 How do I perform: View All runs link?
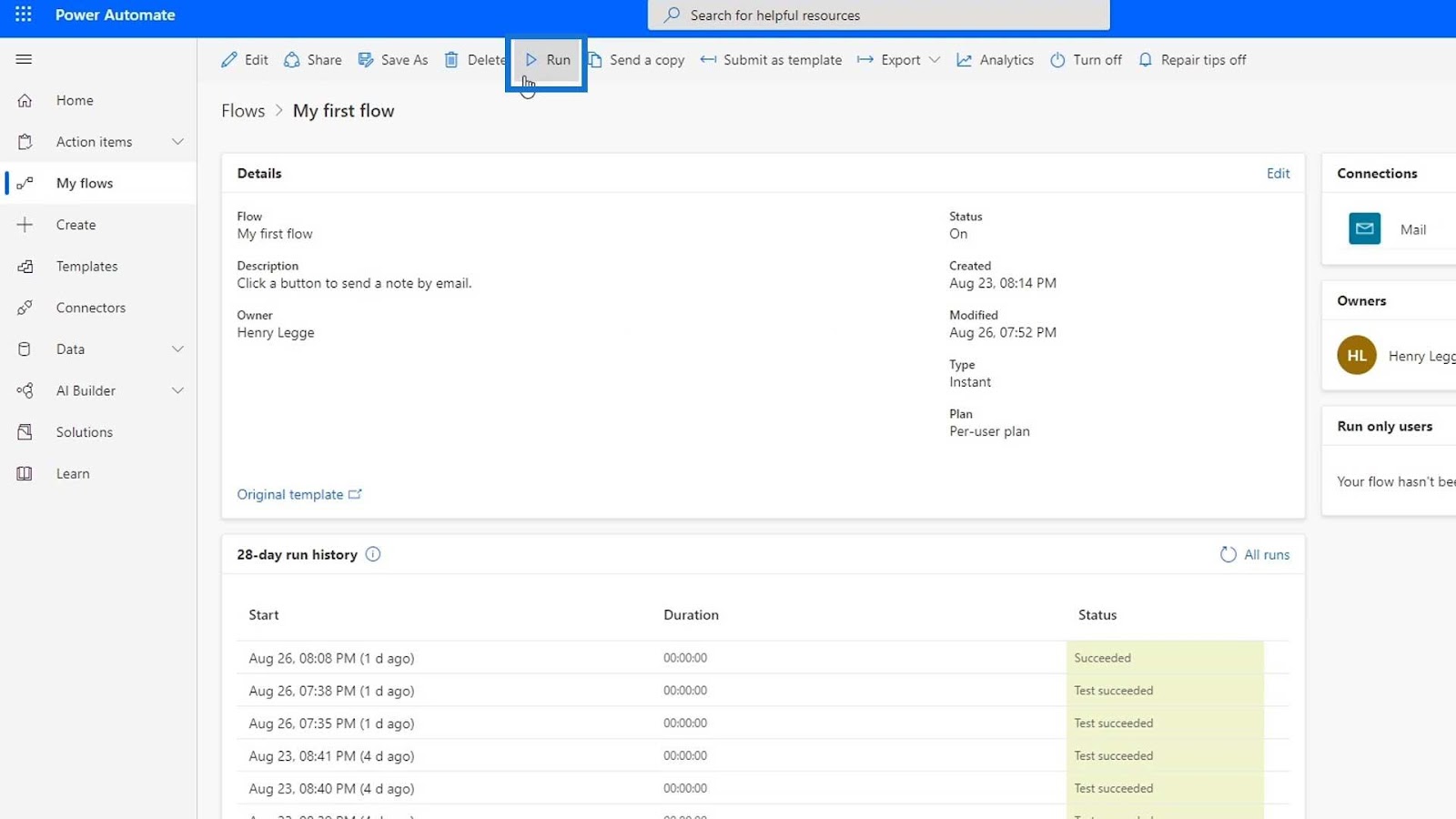click(x=1267, y=554)
